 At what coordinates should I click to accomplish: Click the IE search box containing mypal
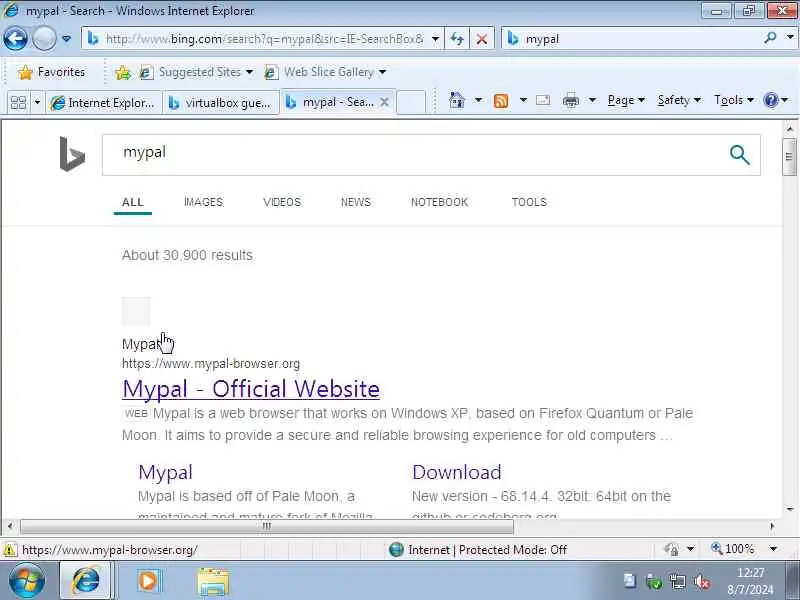[x=633, y=39]
